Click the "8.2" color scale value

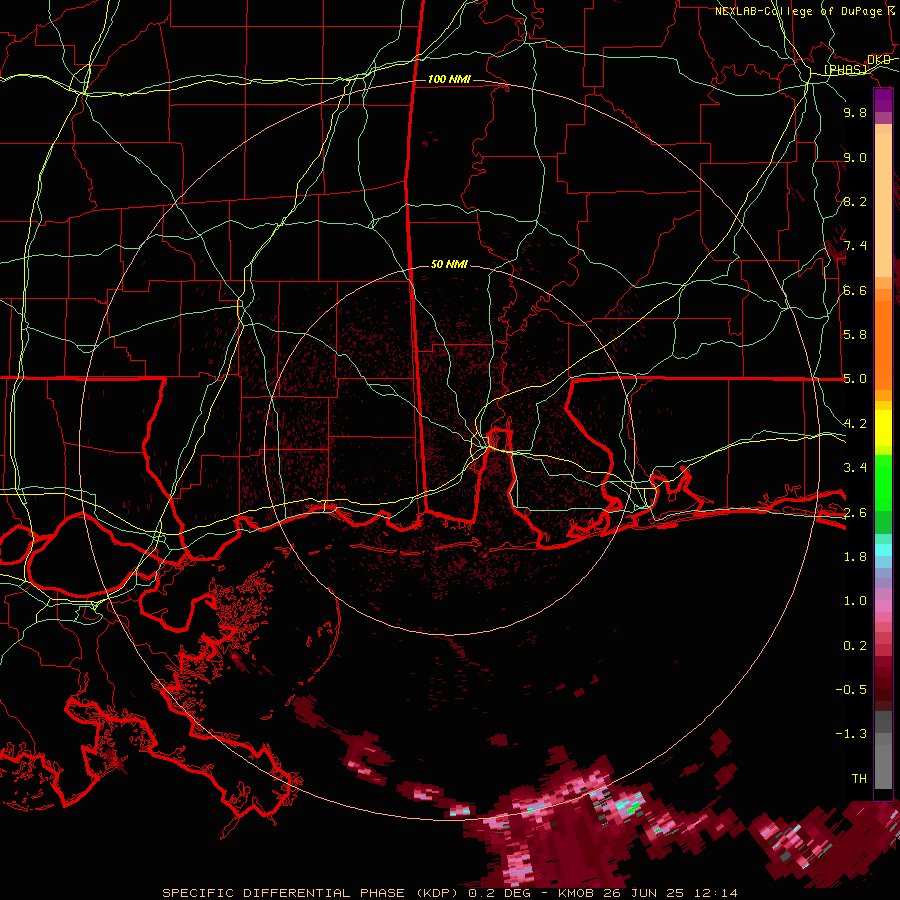point(855,201)
